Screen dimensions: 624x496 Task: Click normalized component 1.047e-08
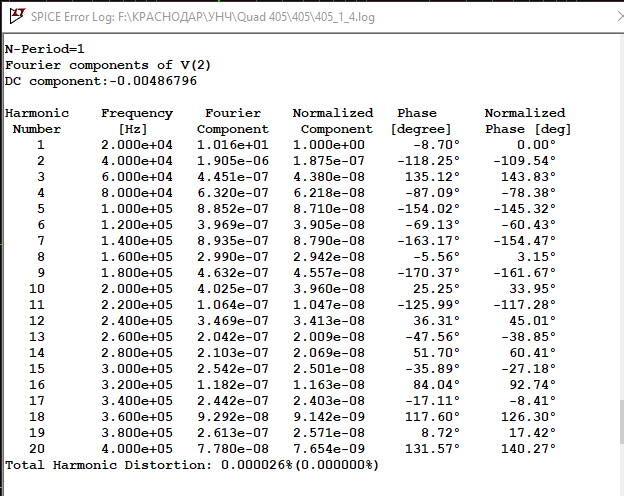tap(329, 305)
